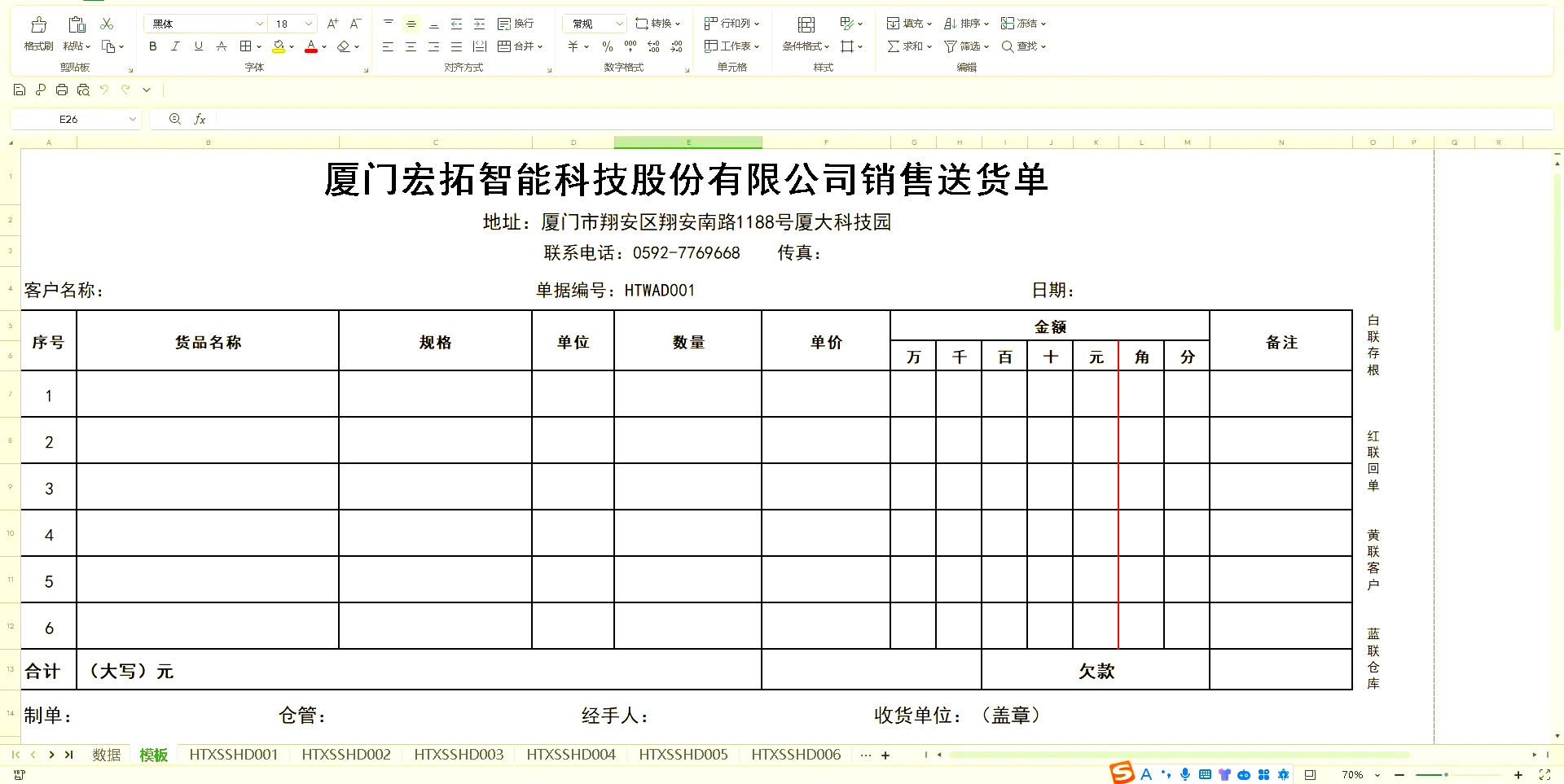
Task: Click the Thousands separator 000 icon
Action: click(630, 46)
